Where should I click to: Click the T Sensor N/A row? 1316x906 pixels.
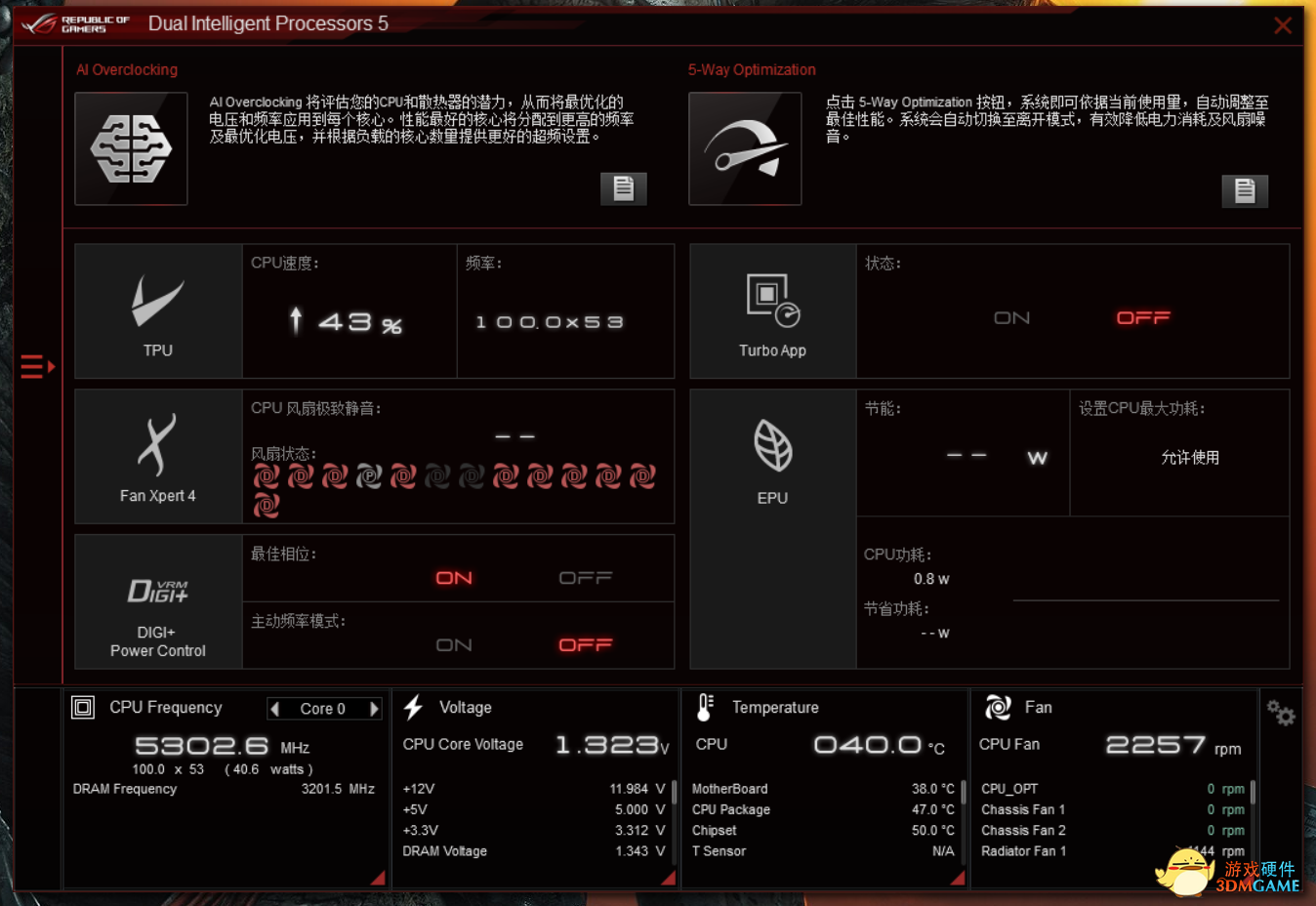coord(823,851)
